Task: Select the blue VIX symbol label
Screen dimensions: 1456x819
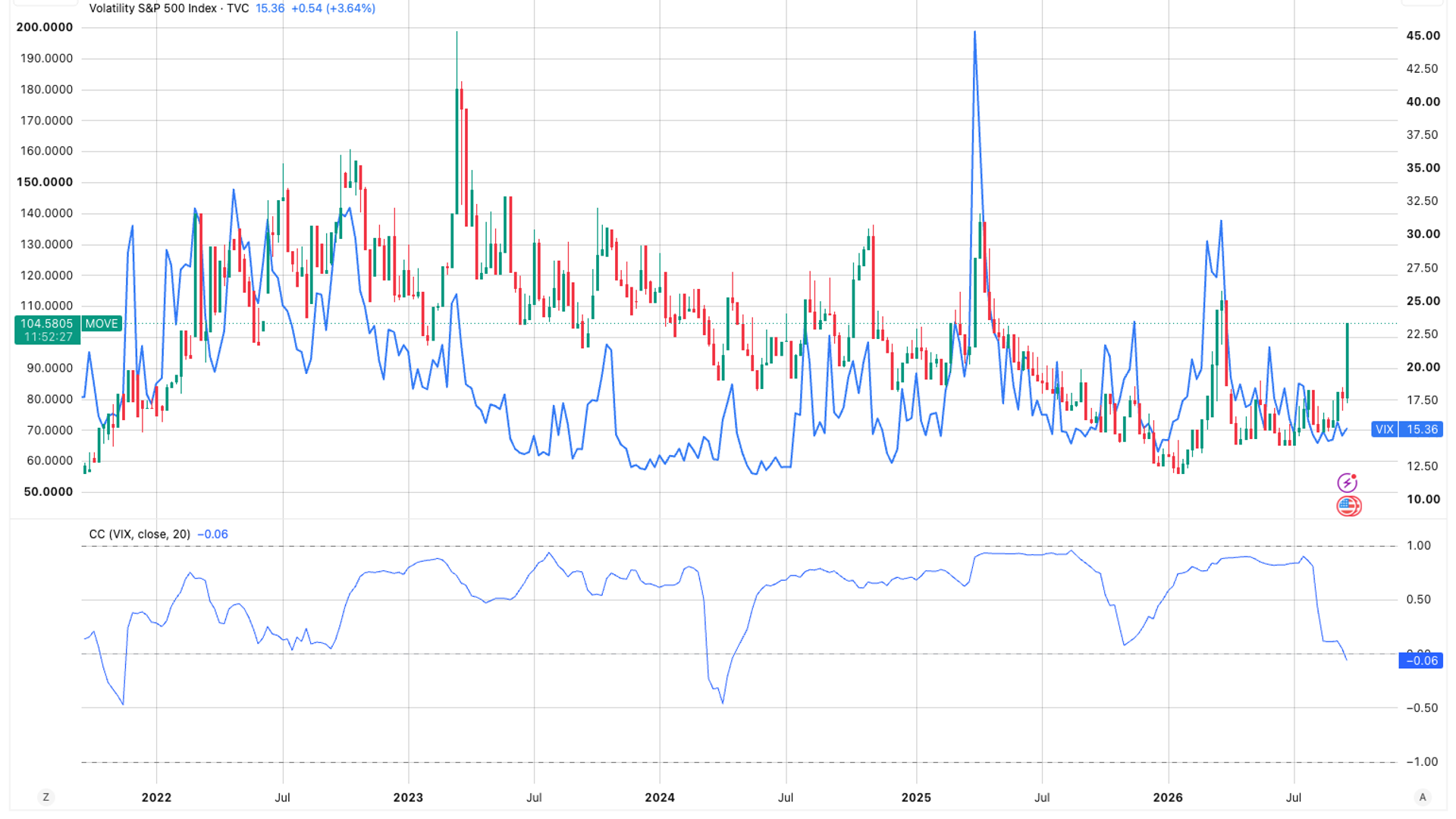Action: point(1384,429)
